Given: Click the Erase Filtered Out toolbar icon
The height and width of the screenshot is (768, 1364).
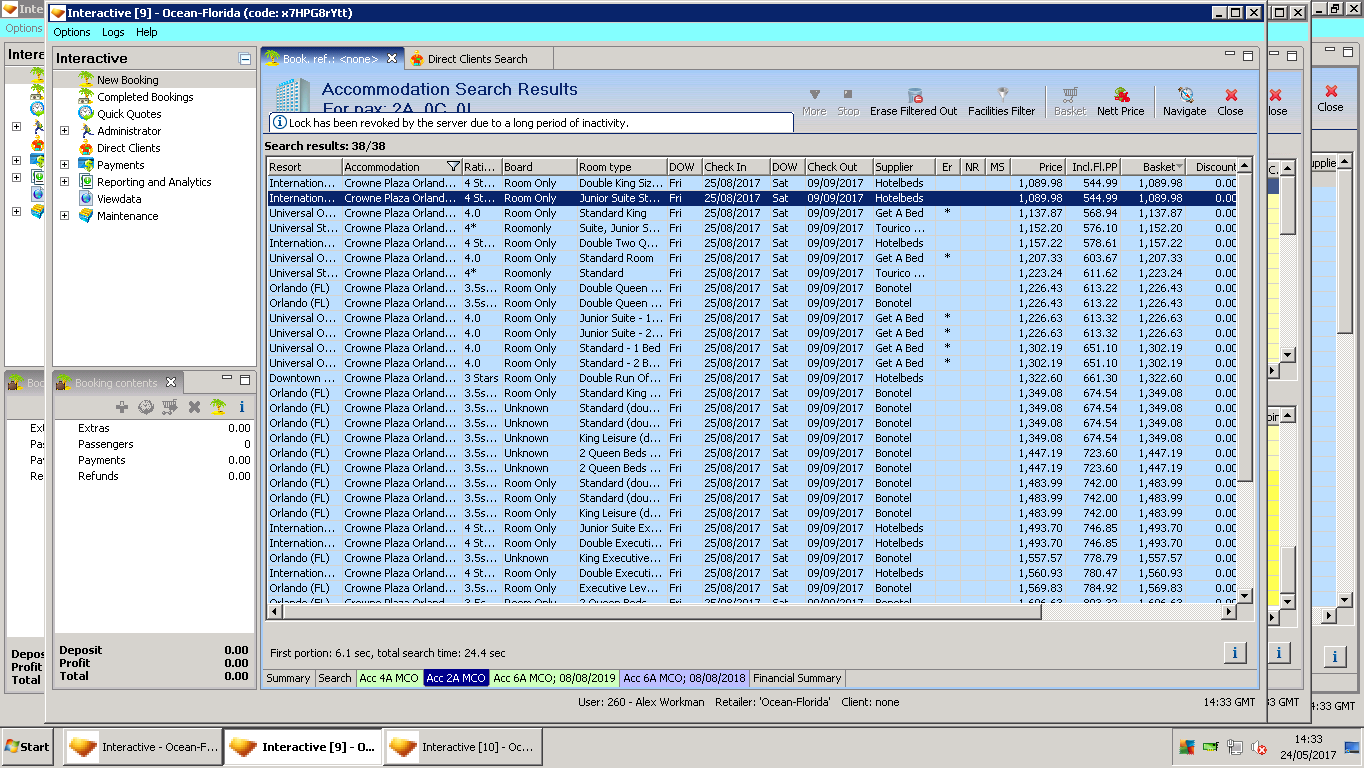Looking at the screenshot, I should tap(913, 95).
